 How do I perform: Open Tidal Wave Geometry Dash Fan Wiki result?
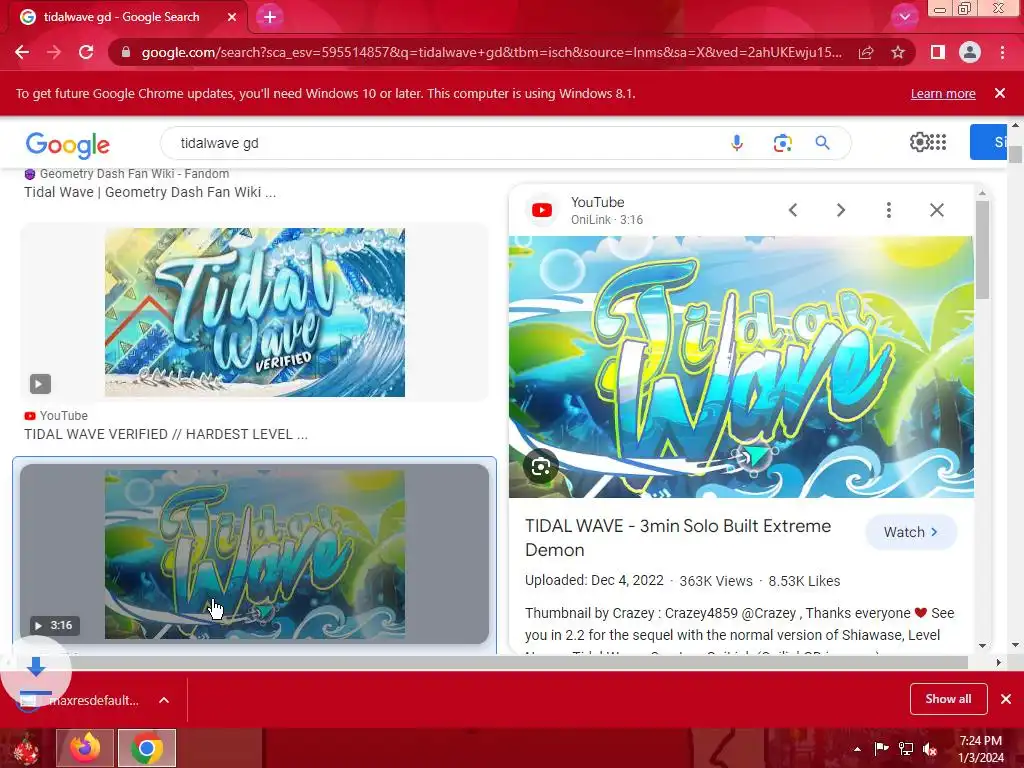coord(150,192)
